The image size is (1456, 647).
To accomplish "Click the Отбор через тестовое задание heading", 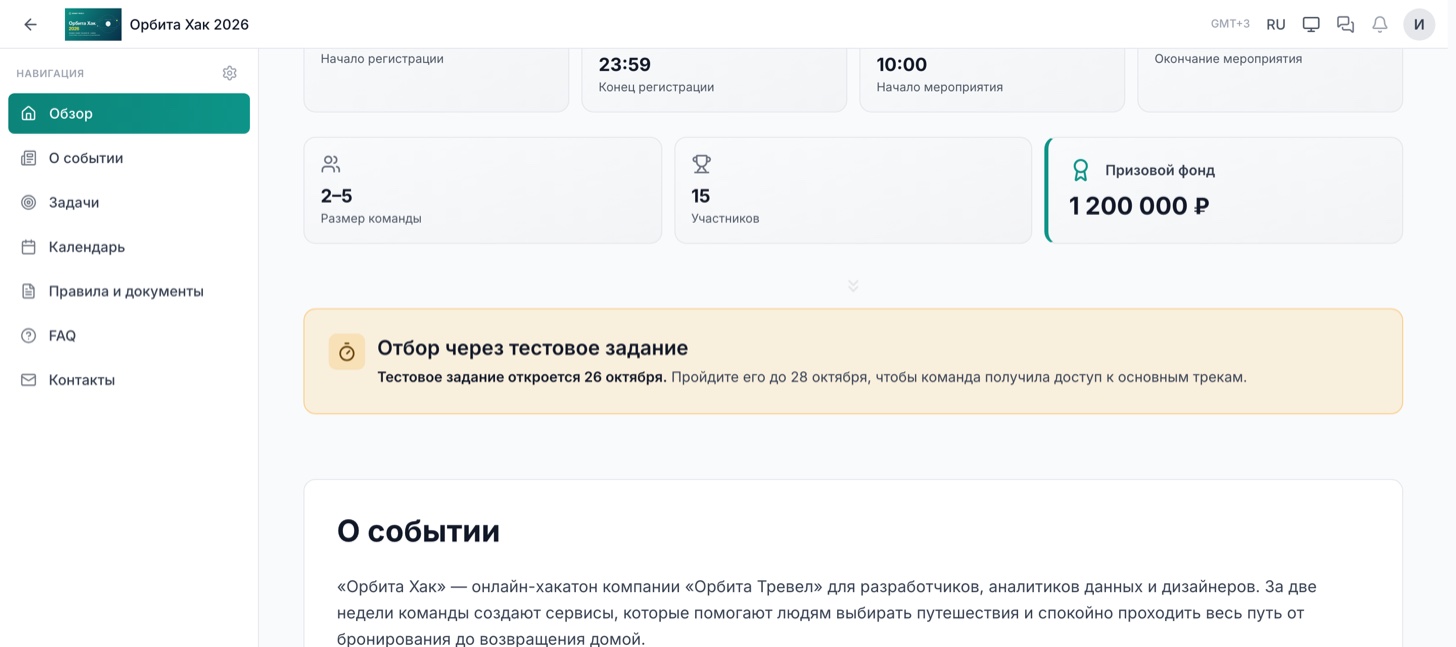I will pyautogui.click(x=532, y=348).
